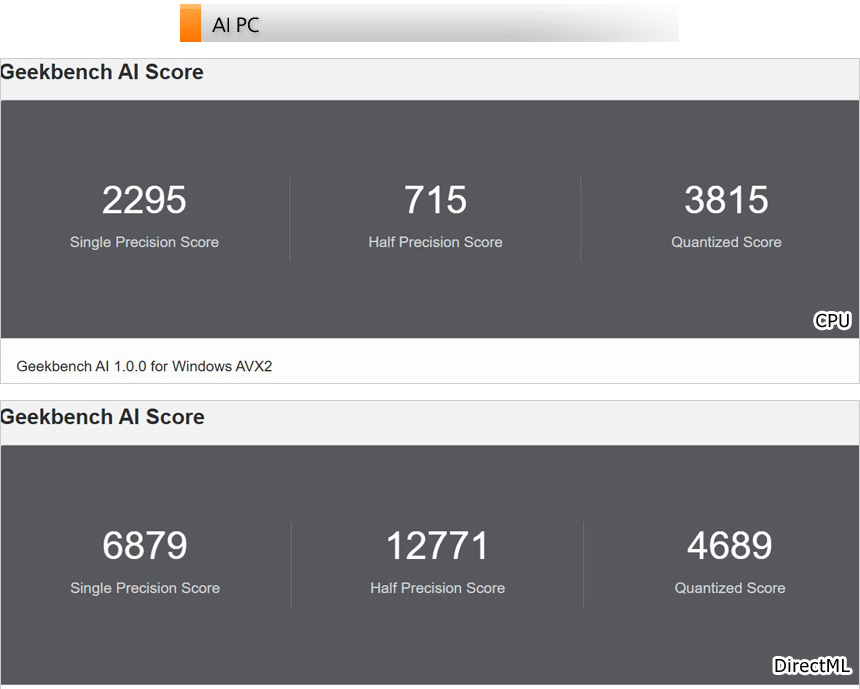The width and height of the screenshot is (860, 689).
Task: Click the 6879 score value
Action: click(144, 546)
